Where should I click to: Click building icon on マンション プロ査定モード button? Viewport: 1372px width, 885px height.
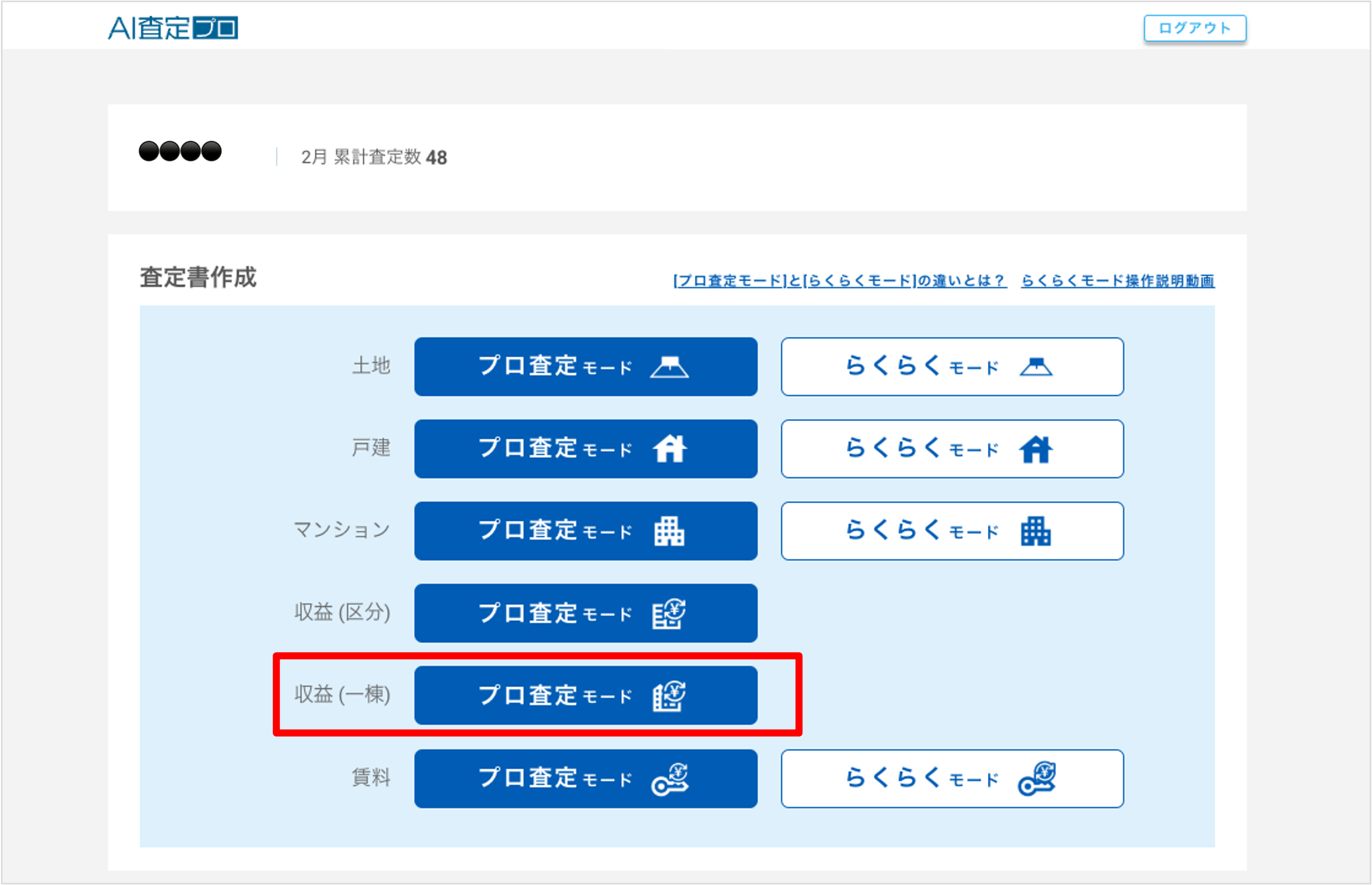pyautogui.click(x=669, y=531)
